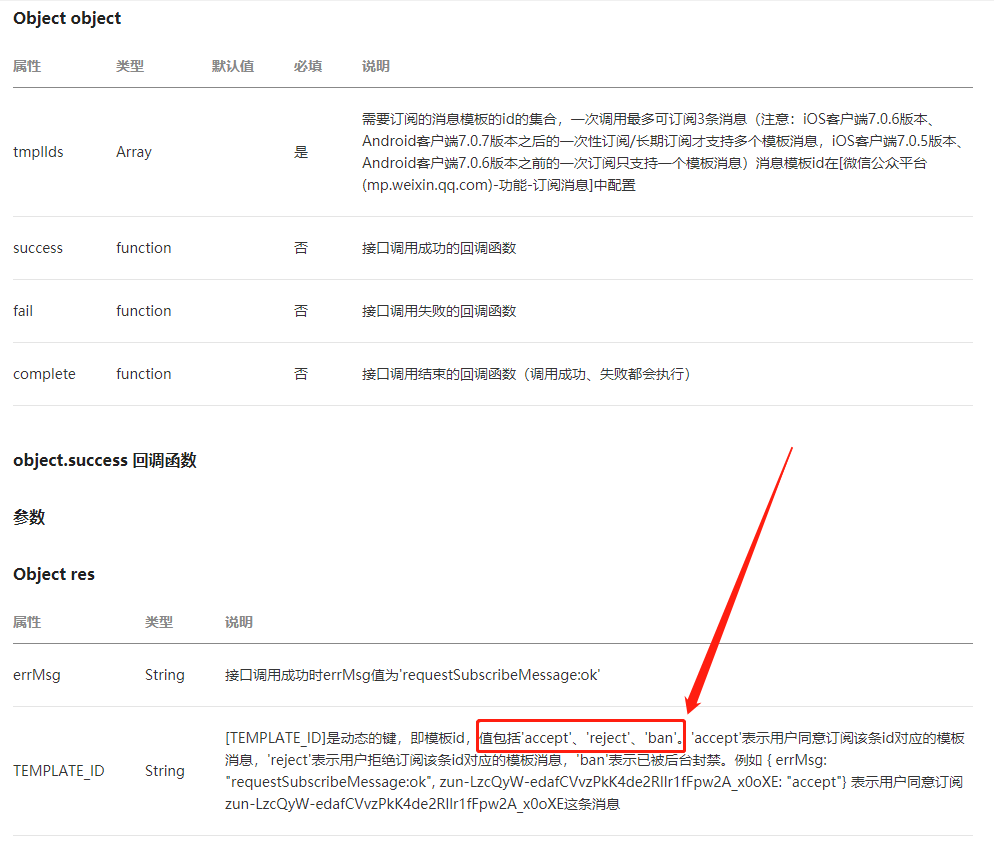994x848 pixels.
Task: Click the 类型 header in the res table
Action: 158,622
